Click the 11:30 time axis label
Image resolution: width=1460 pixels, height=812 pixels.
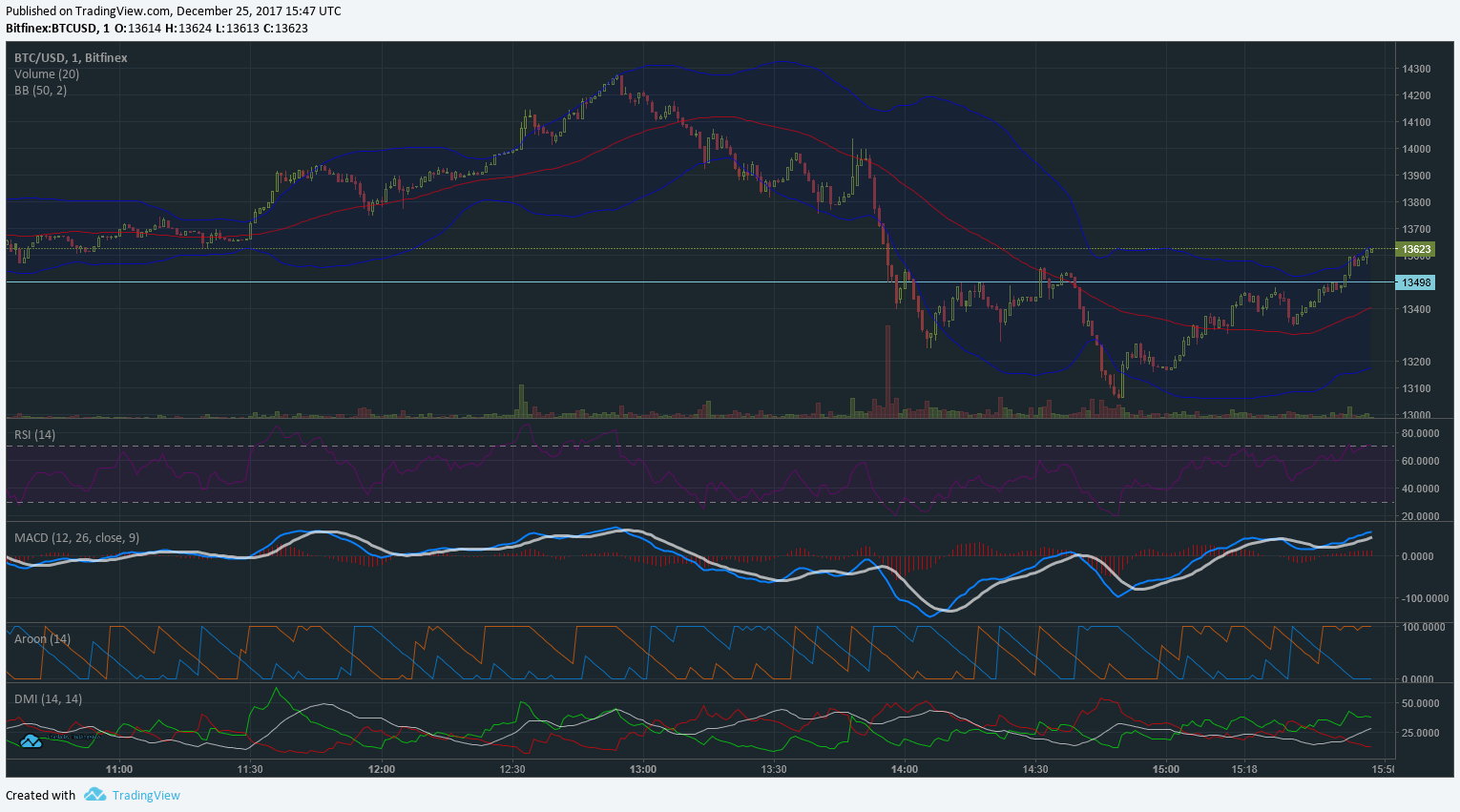click(250, 769)
